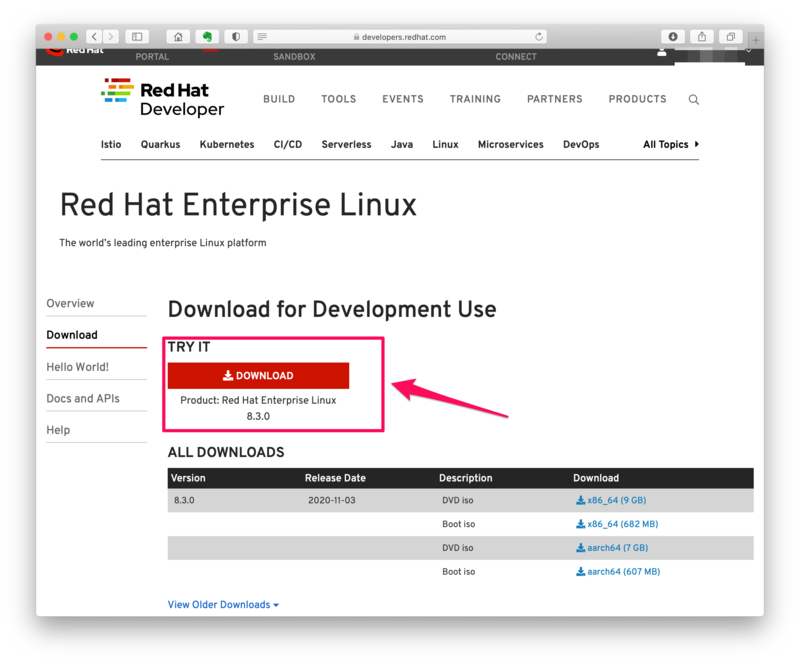
Task: Open Download in the side menu
Action: (72, 335)
